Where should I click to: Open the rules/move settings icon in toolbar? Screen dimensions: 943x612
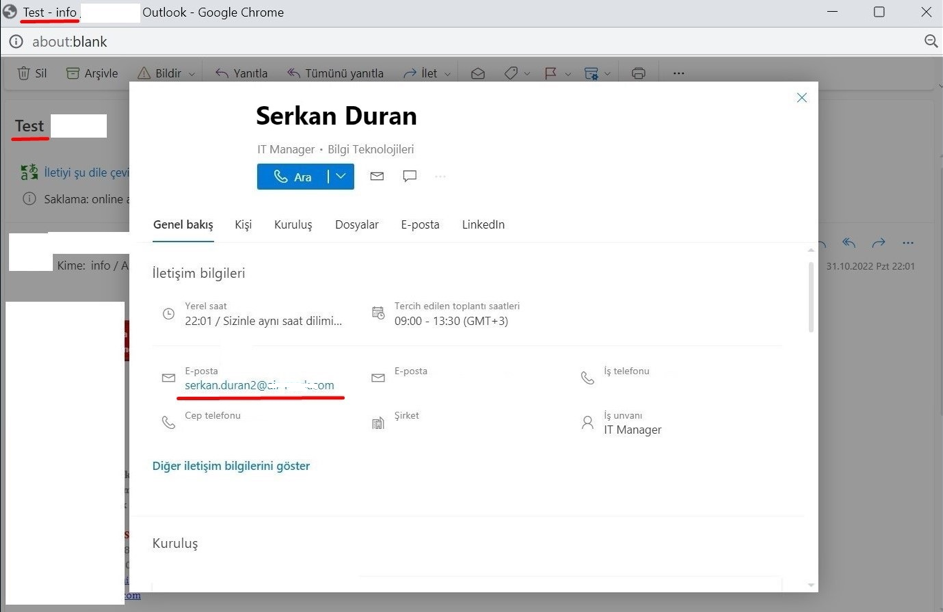(x=591, y=73)
